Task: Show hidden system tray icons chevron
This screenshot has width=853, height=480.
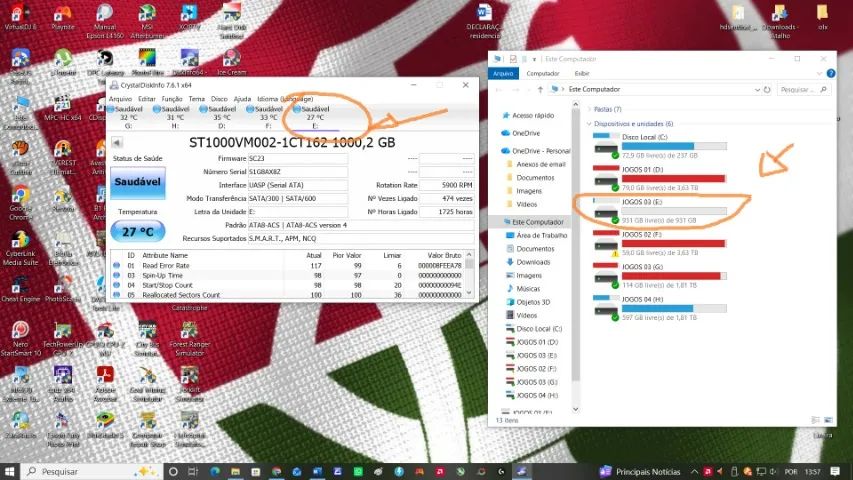Action: click(x=694, y=471)
